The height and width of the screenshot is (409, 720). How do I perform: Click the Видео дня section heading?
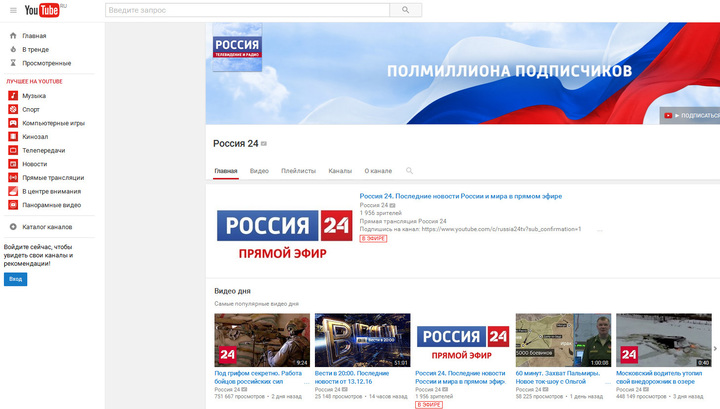pyautogui.click(x=232, y=291)
